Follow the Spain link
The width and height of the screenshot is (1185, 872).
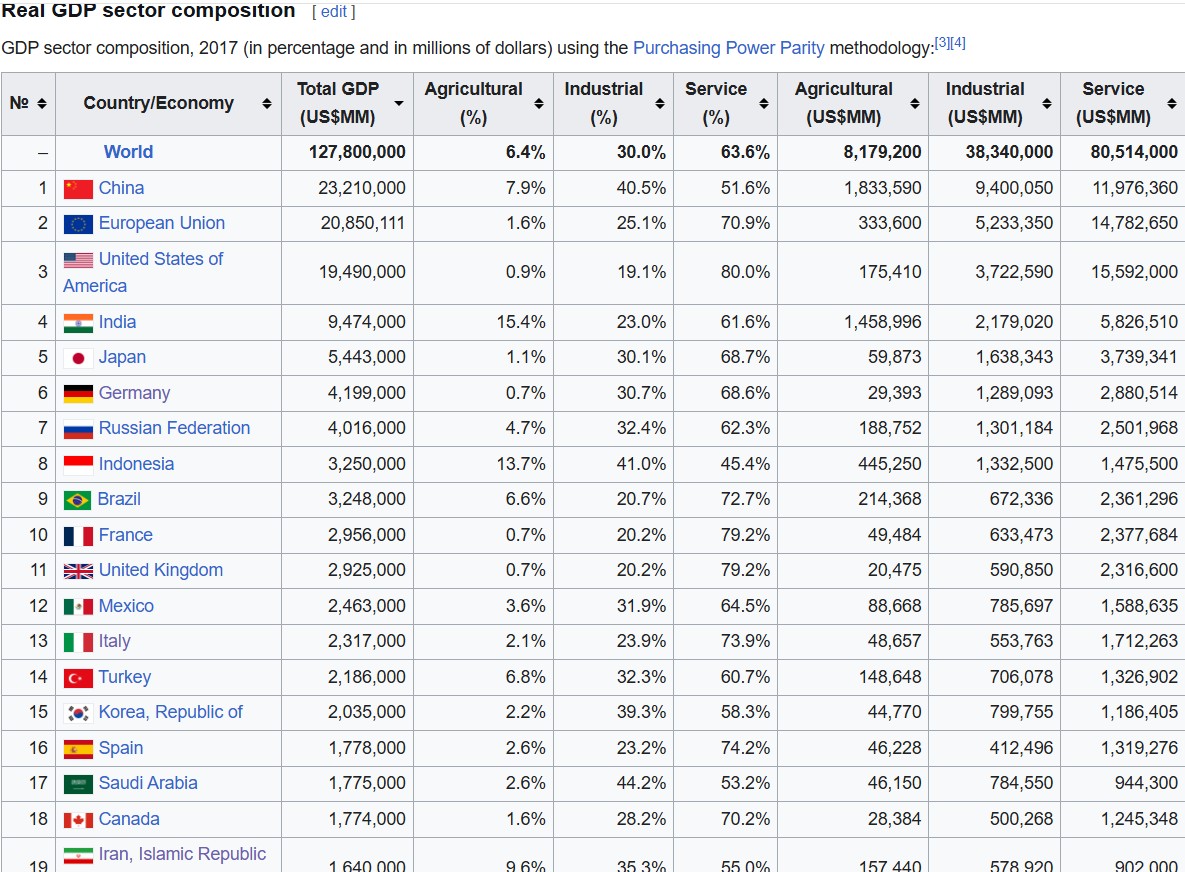(x=121, y=748)
